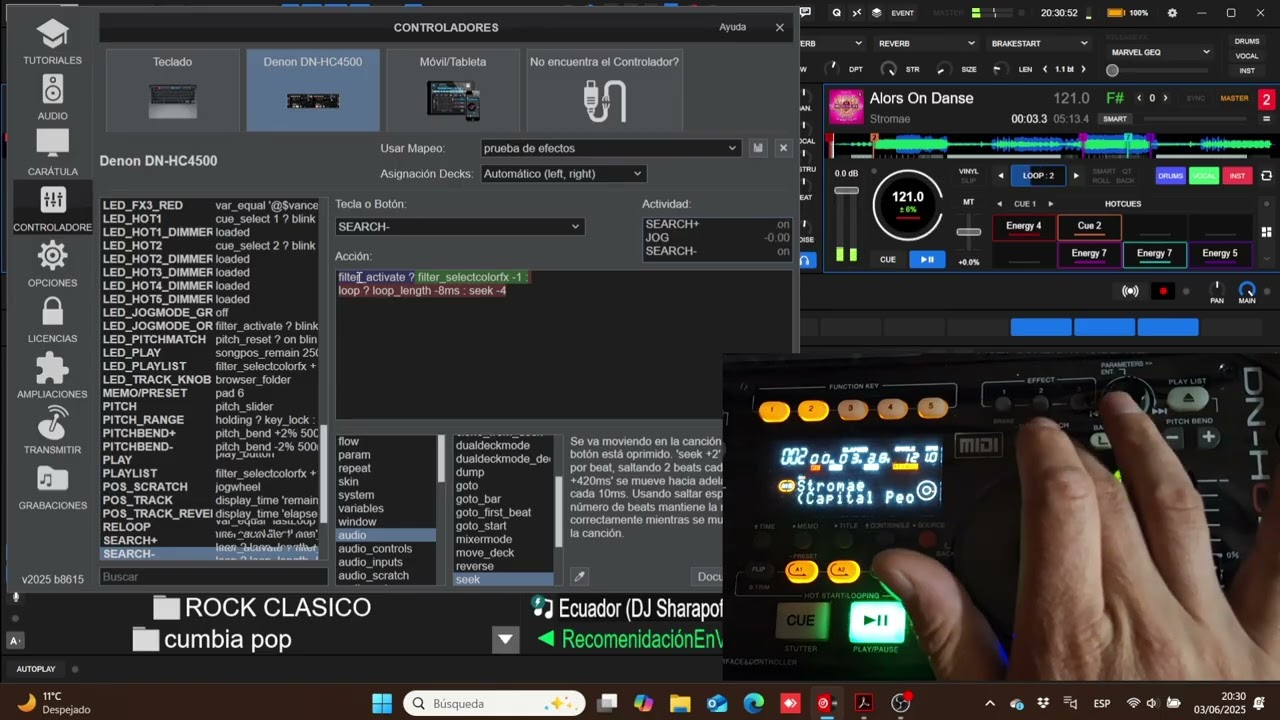Toggle the green VOCAL stem pad

[1204, 176]
